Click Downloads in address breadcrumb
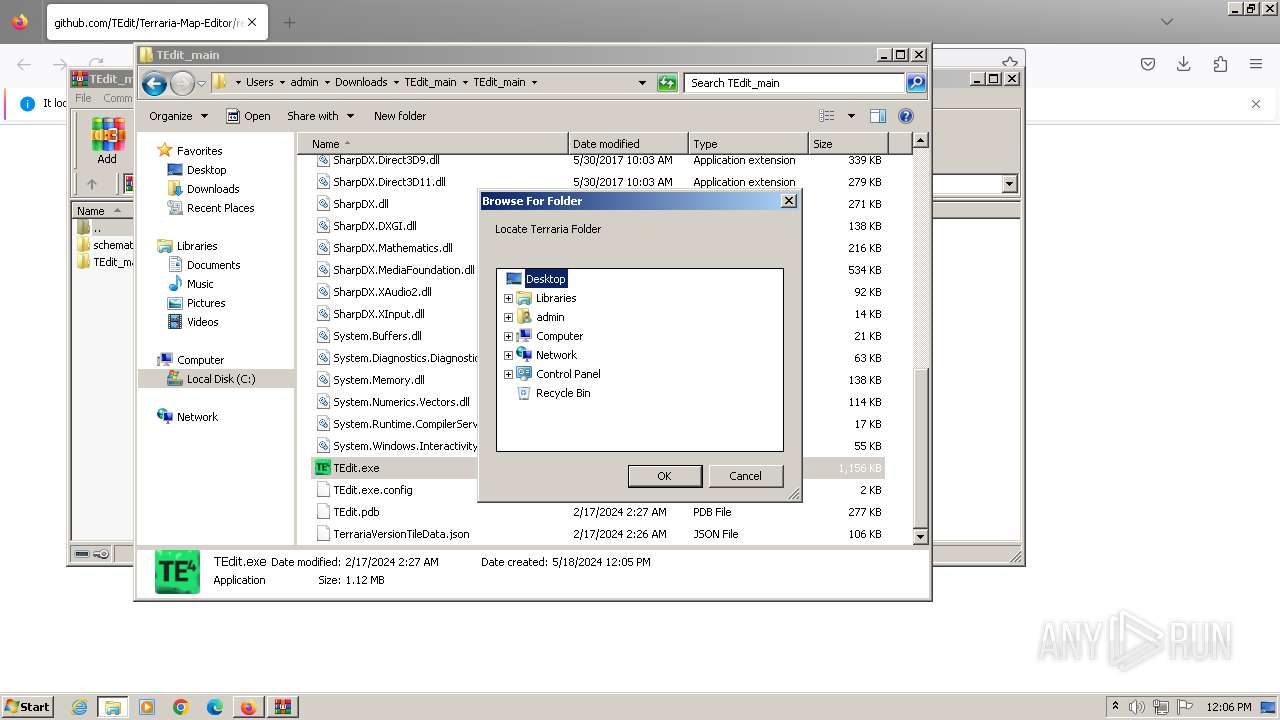1280x720 pixels. tap(361, 83)
